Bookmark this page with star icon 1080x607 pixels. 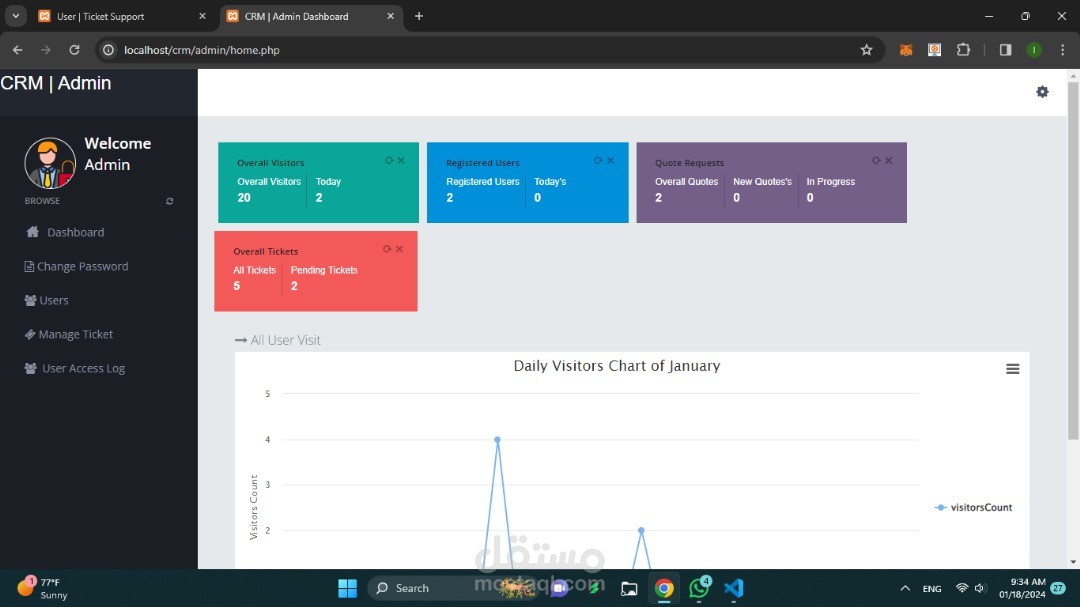[866, 50]
